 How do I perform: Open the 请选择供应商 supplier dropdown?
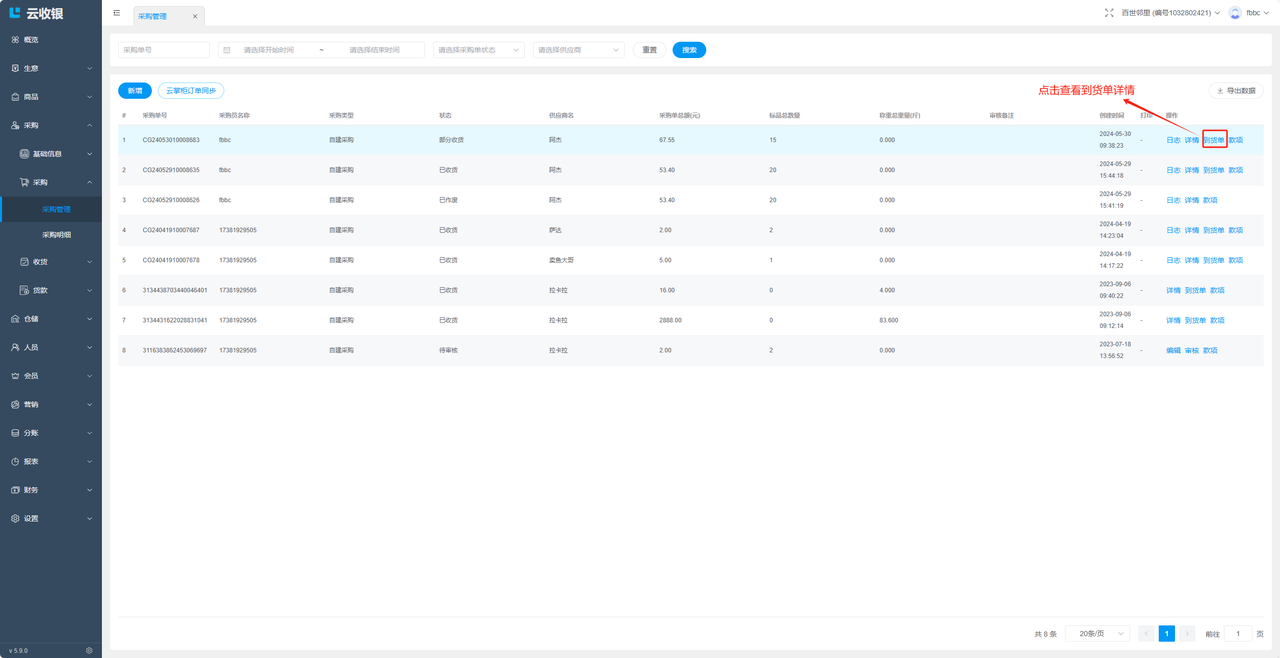pos(578,50)
